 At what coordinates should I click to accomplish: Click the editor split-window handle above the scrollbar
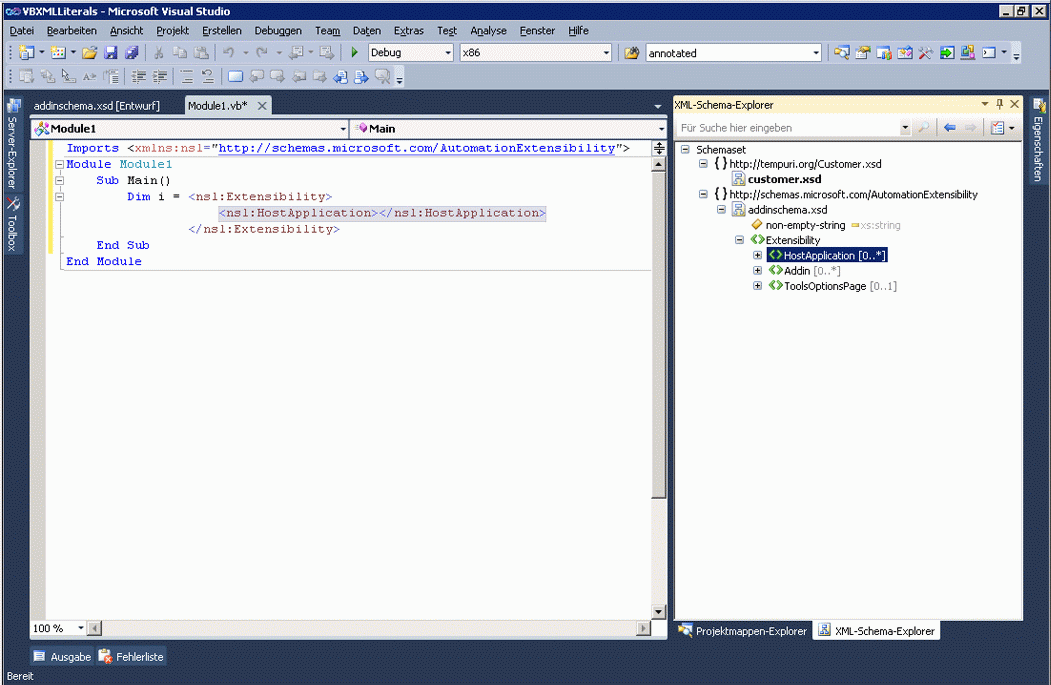pos(659,148)
